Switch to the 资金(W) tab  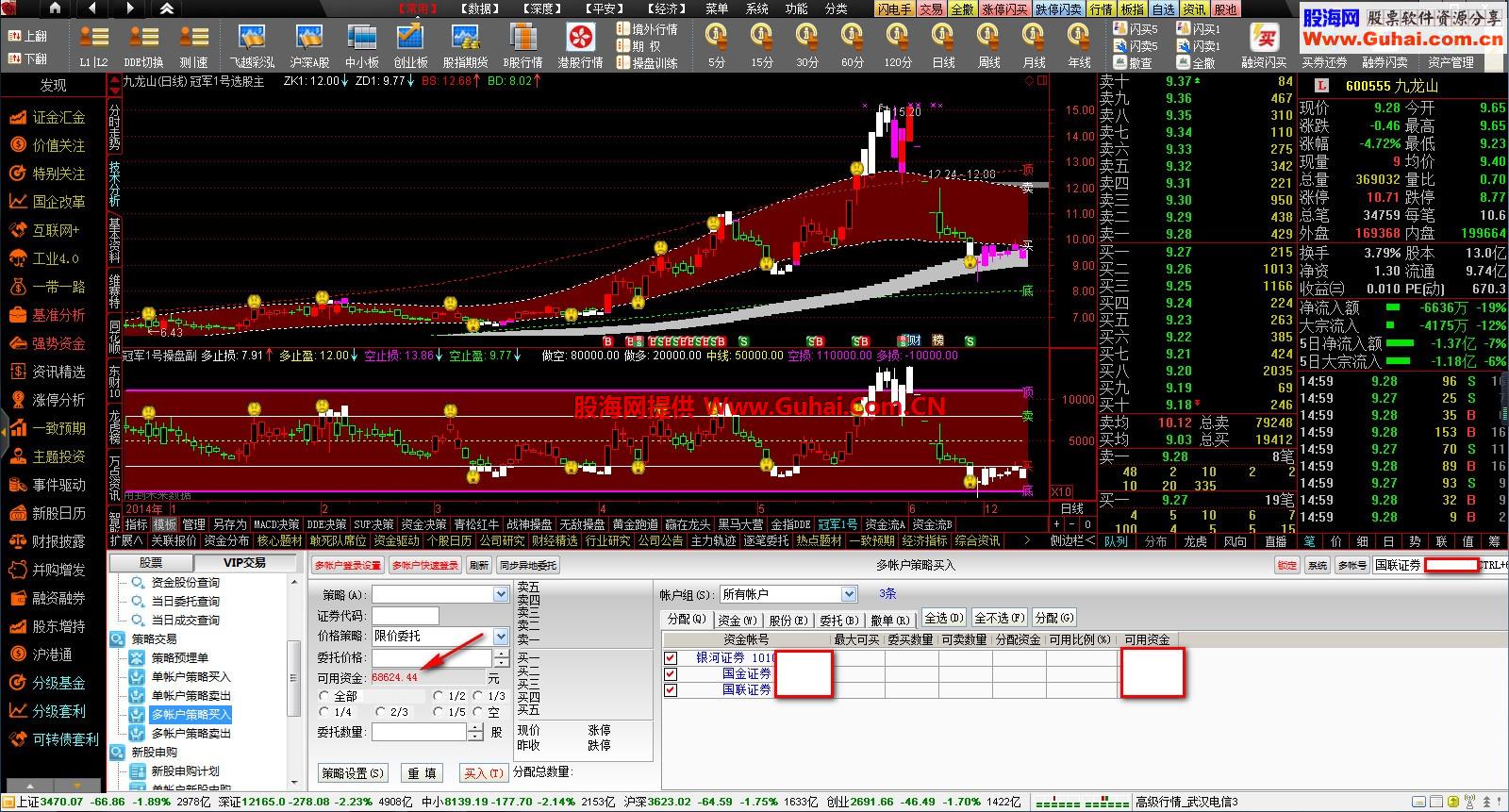point(737,619)
